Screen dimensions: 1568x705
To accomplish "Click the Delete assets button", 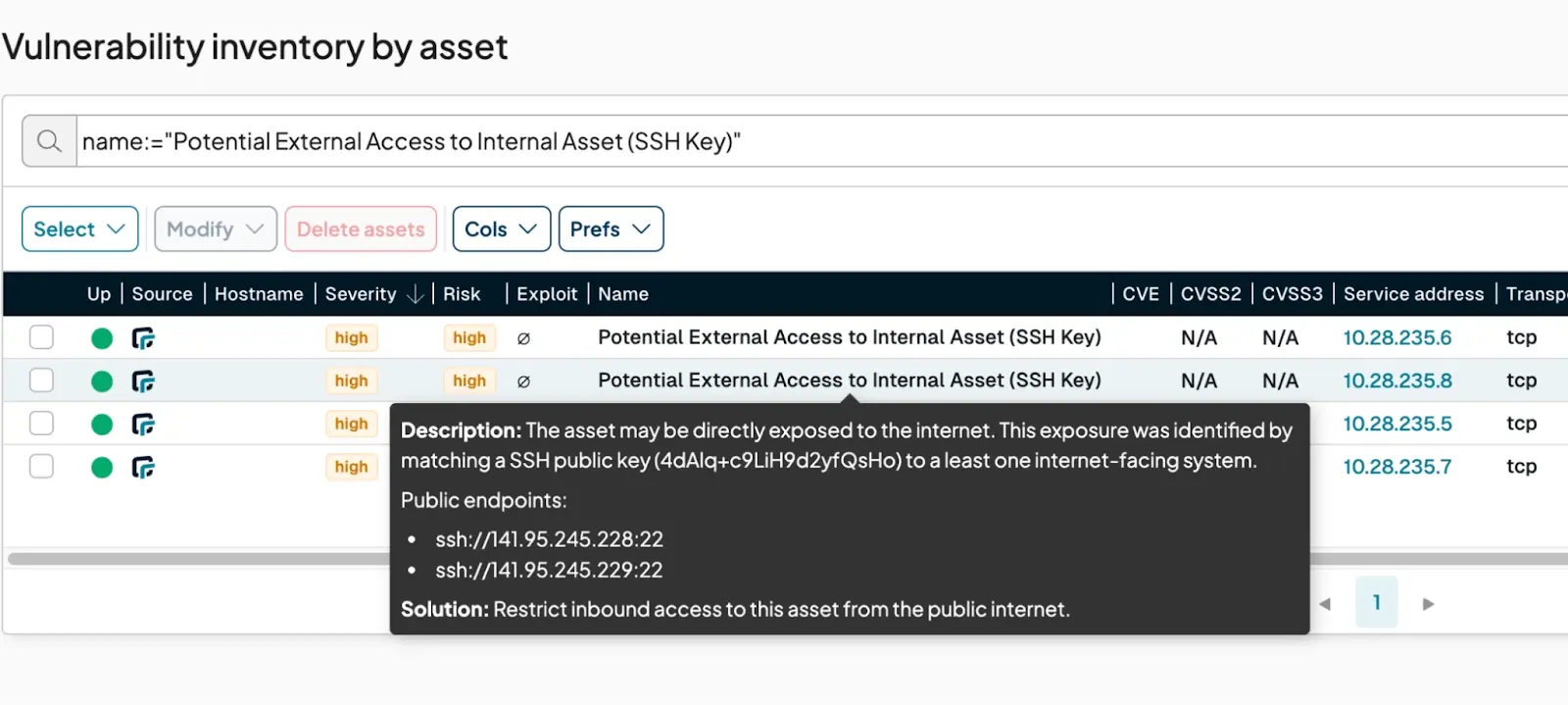I will [x=361, y=229].
